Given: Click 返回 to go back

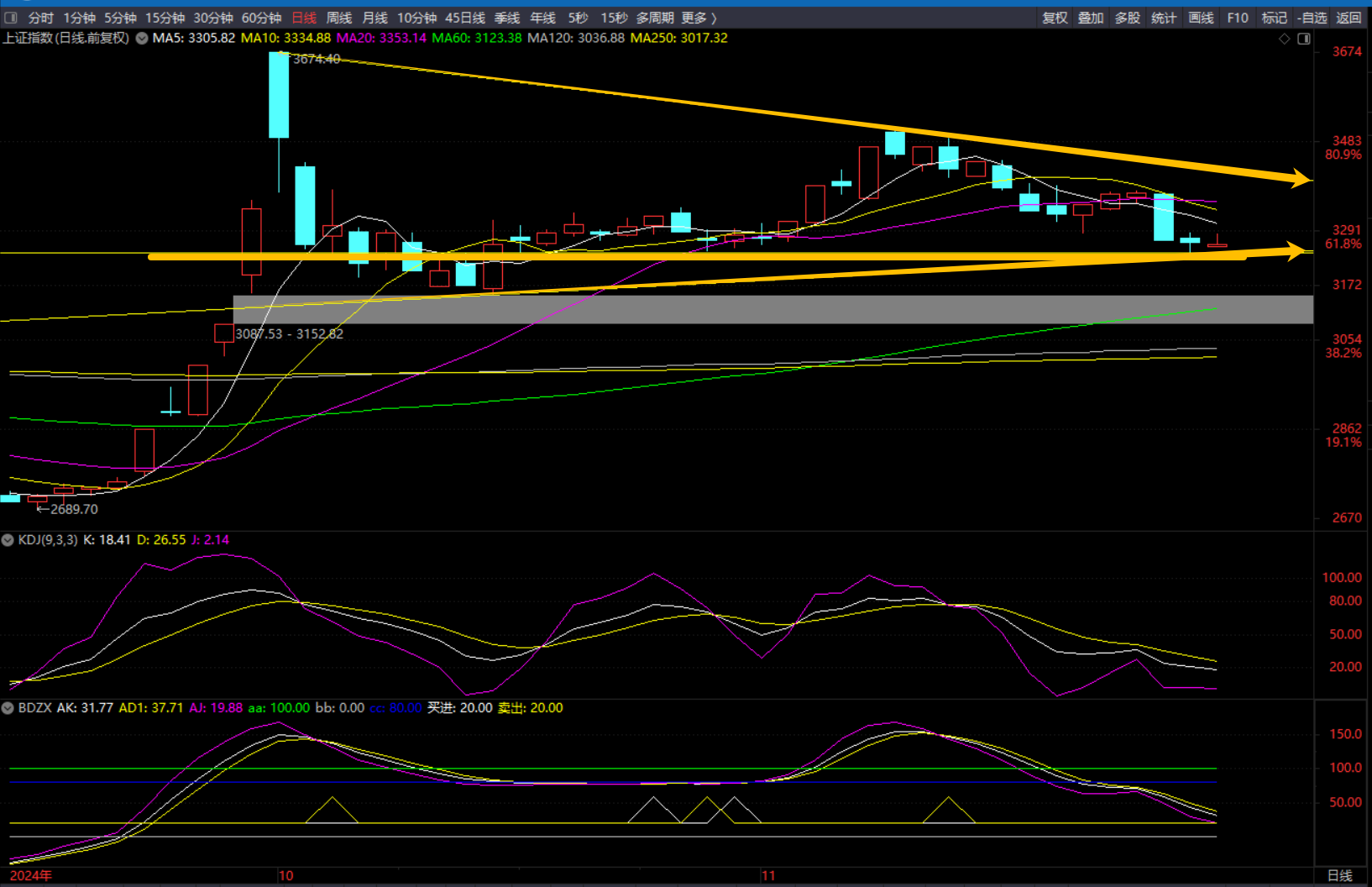Looking at the screenshot, I should tap(1348, 18).
